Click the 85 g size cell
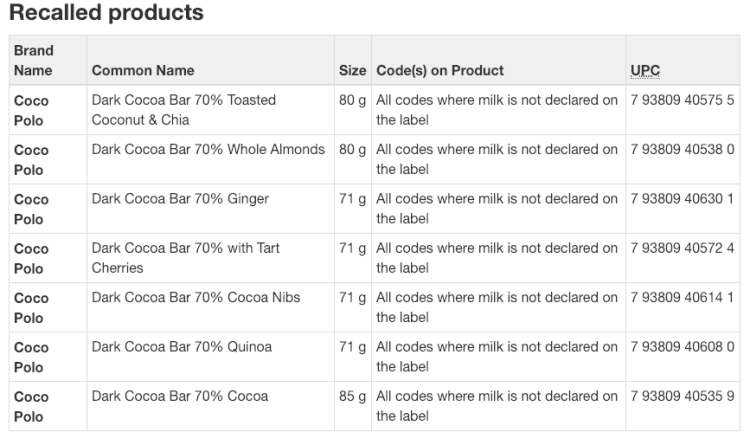Screen dimensions: 750x445 [353, 396]
